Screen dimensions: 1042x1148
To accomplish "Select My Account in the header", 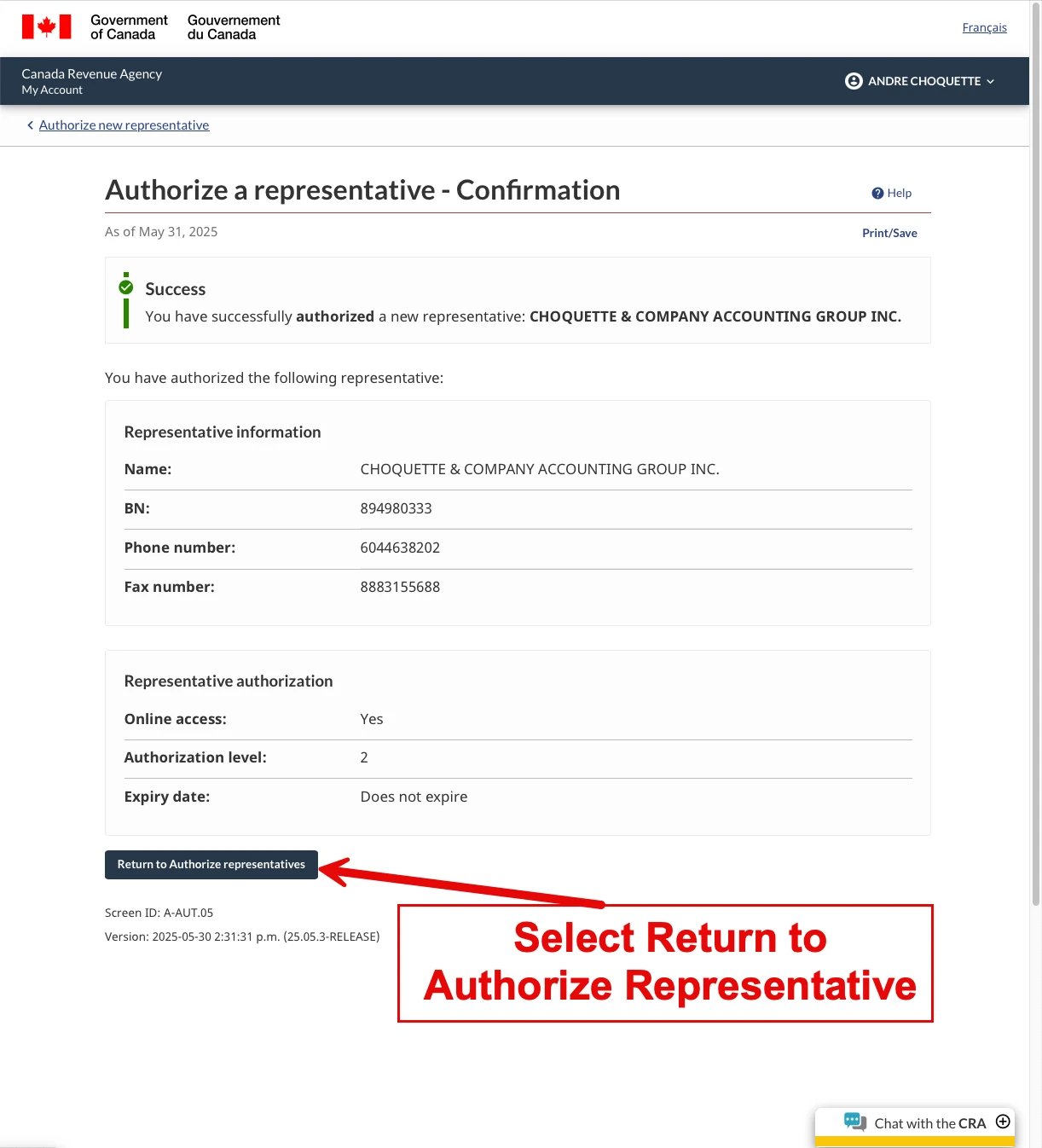I will point(52,90).
